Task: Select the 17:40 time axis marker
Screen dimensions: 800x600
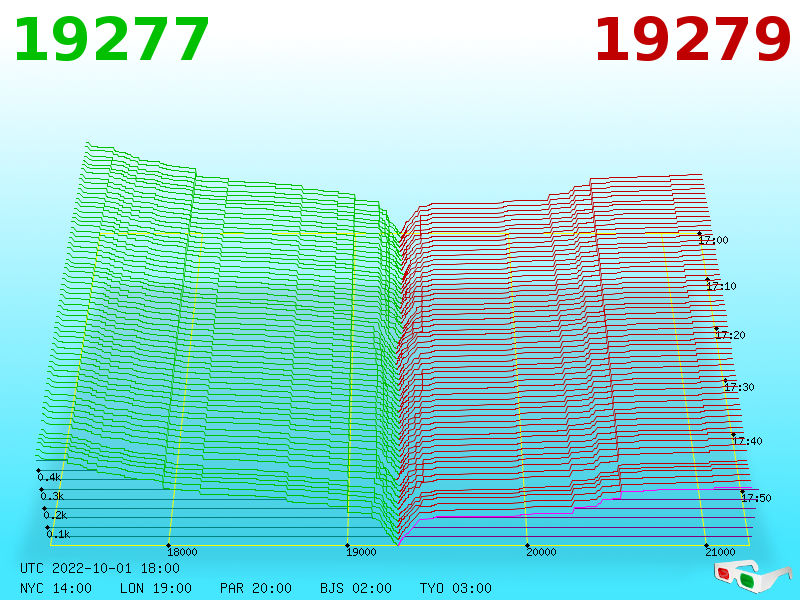Action: pos(747,441)
